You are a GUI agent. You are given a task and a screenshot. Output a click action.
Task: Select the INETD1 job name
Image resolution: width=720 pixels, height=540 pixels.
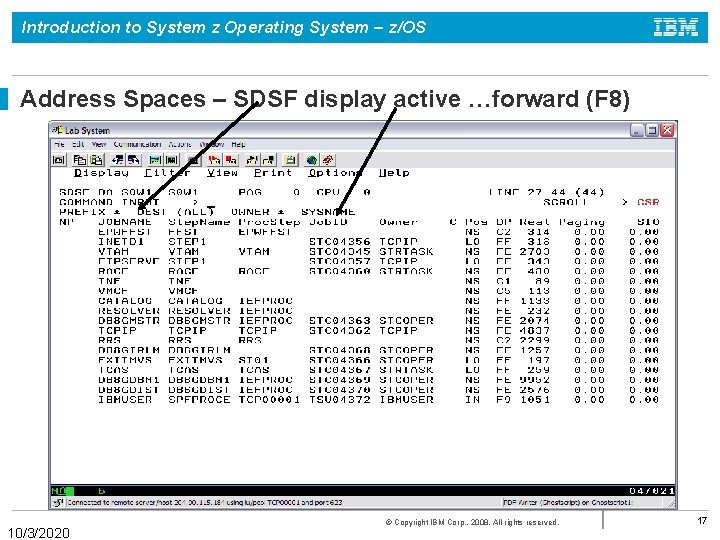[121, 242]
